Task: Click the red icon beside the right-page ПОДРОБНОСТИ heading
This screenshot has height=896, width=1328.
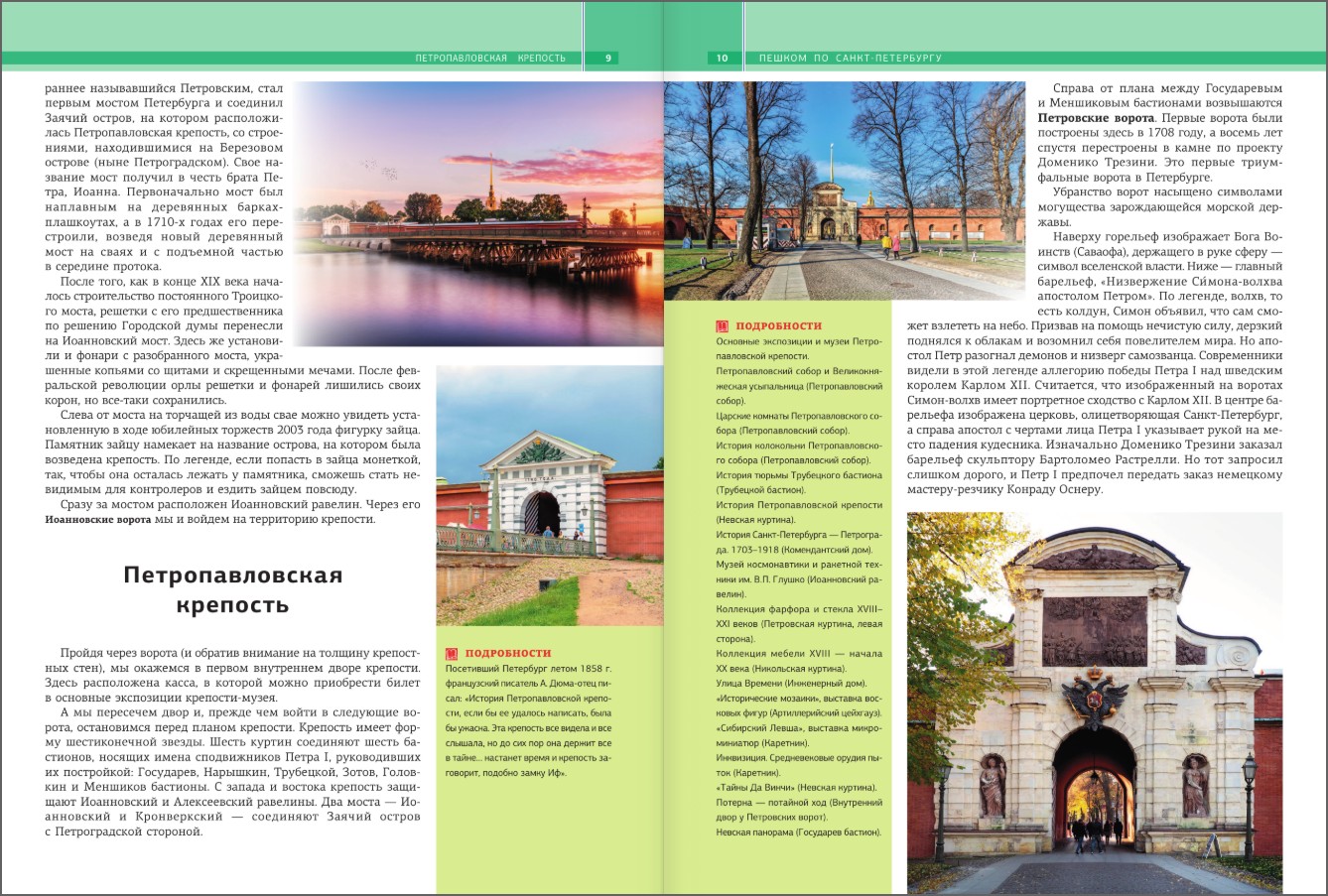Action: 722,326
